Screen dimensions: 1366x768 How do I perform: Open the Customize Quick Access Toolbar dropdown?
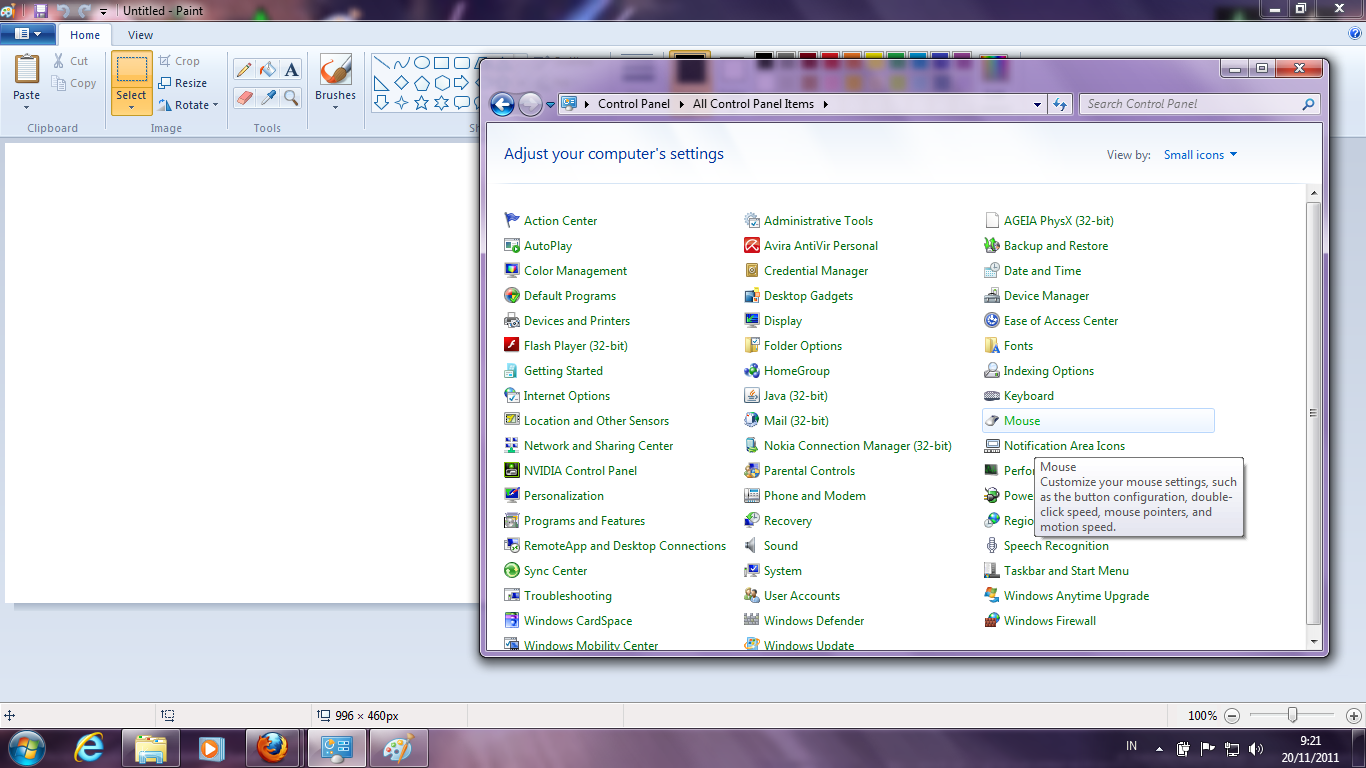point(103,11)
